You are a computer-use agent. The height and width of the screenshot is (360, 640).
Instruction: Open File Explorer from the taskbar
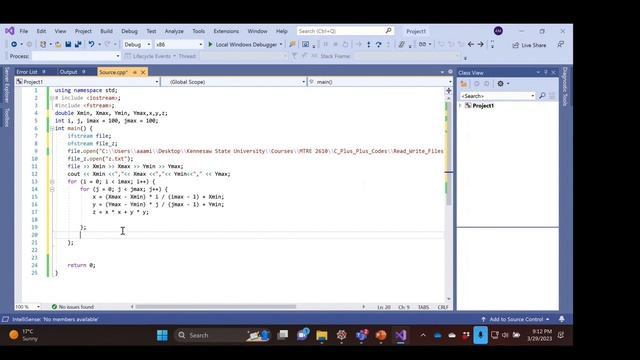point(322,335)
